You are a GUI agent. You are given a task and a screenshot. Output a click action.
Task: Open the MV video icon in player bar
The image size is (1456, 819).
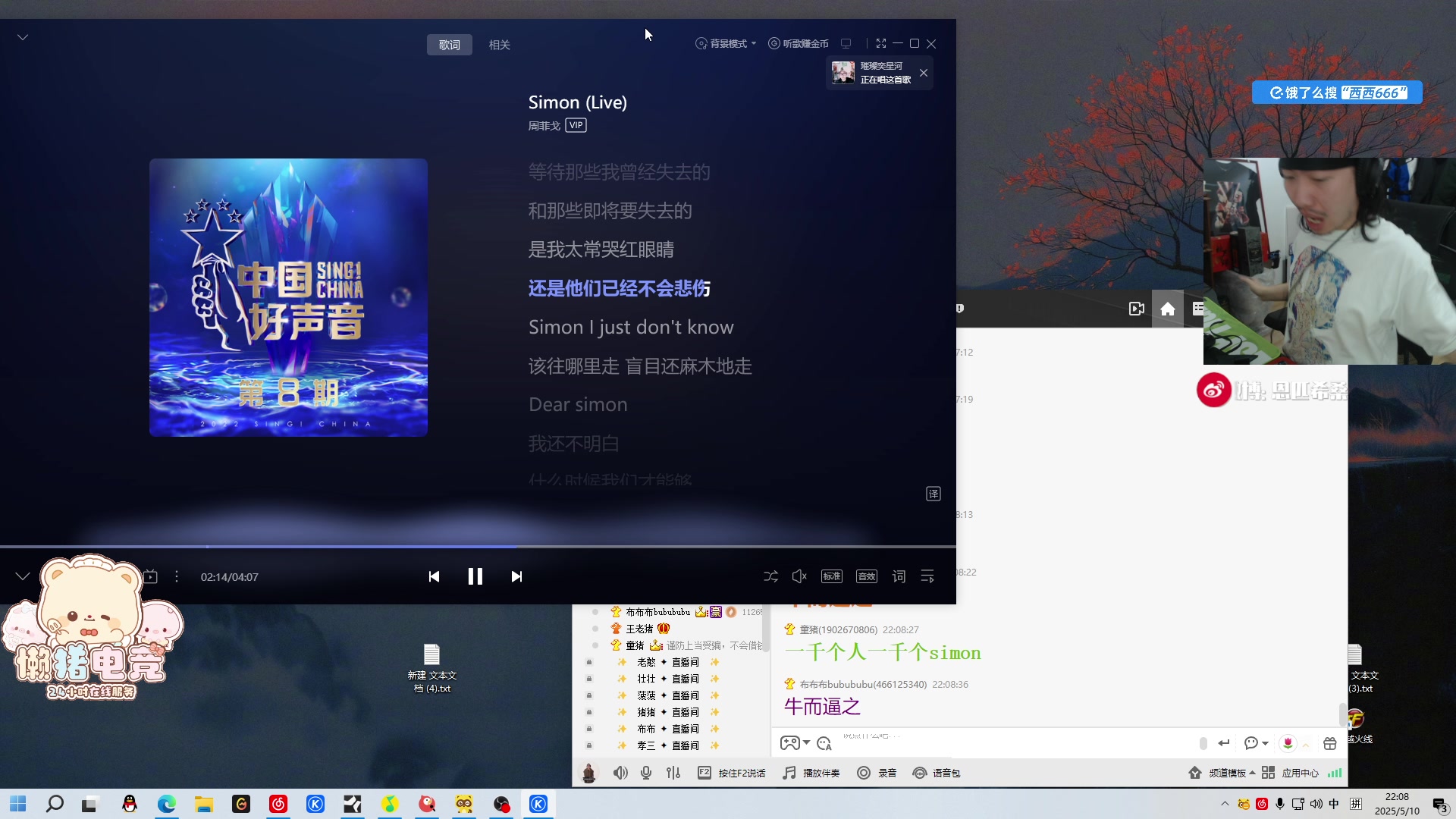[x=150, y=576]
